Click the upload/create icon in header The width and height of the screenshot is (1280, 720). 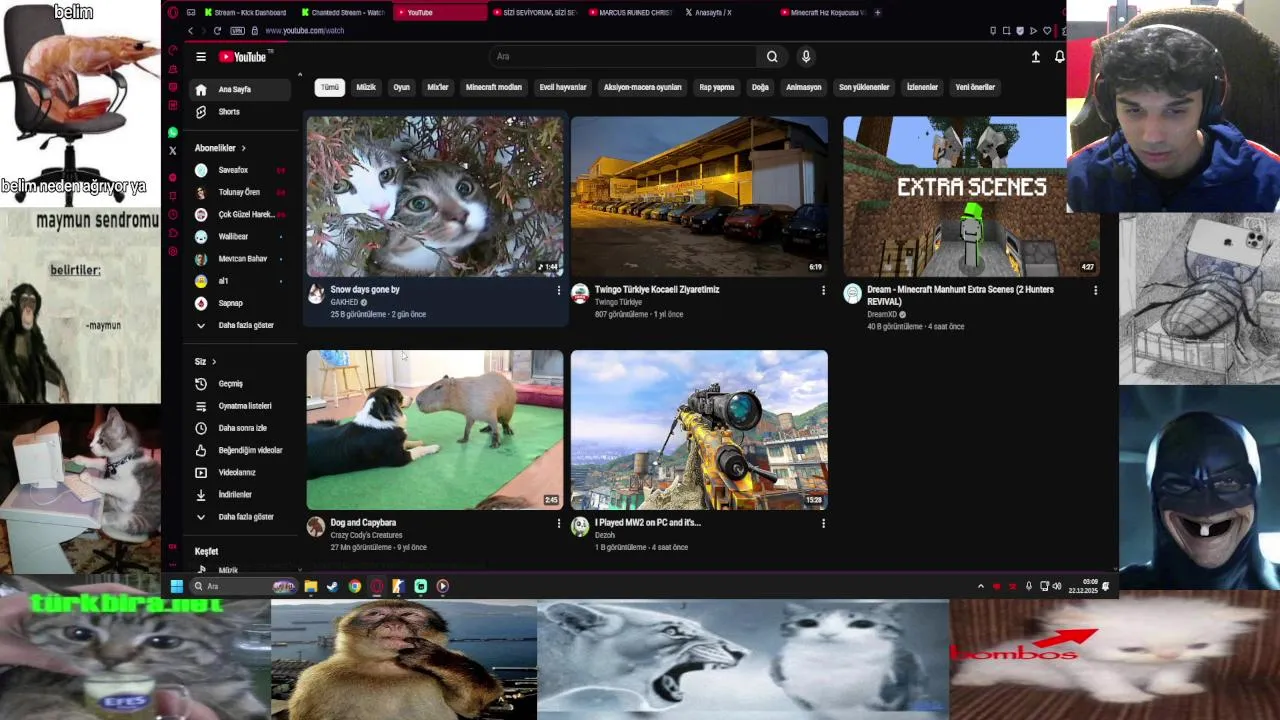point(1036,57)
